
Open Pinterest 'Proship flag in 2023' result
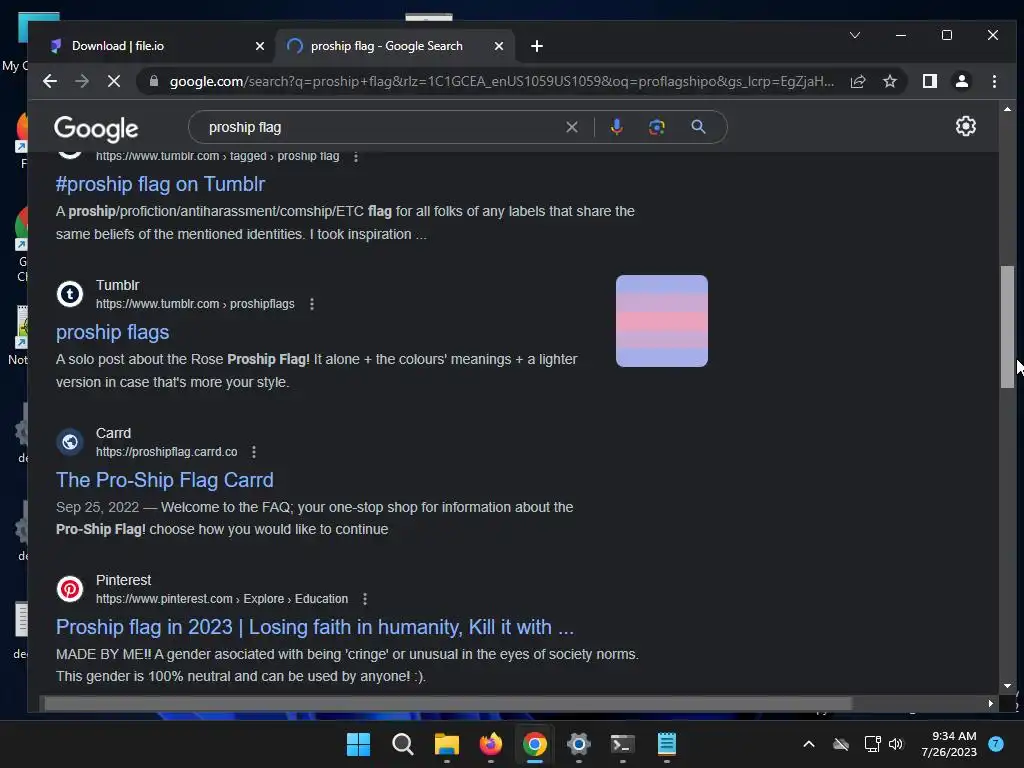tap(315, 627)
